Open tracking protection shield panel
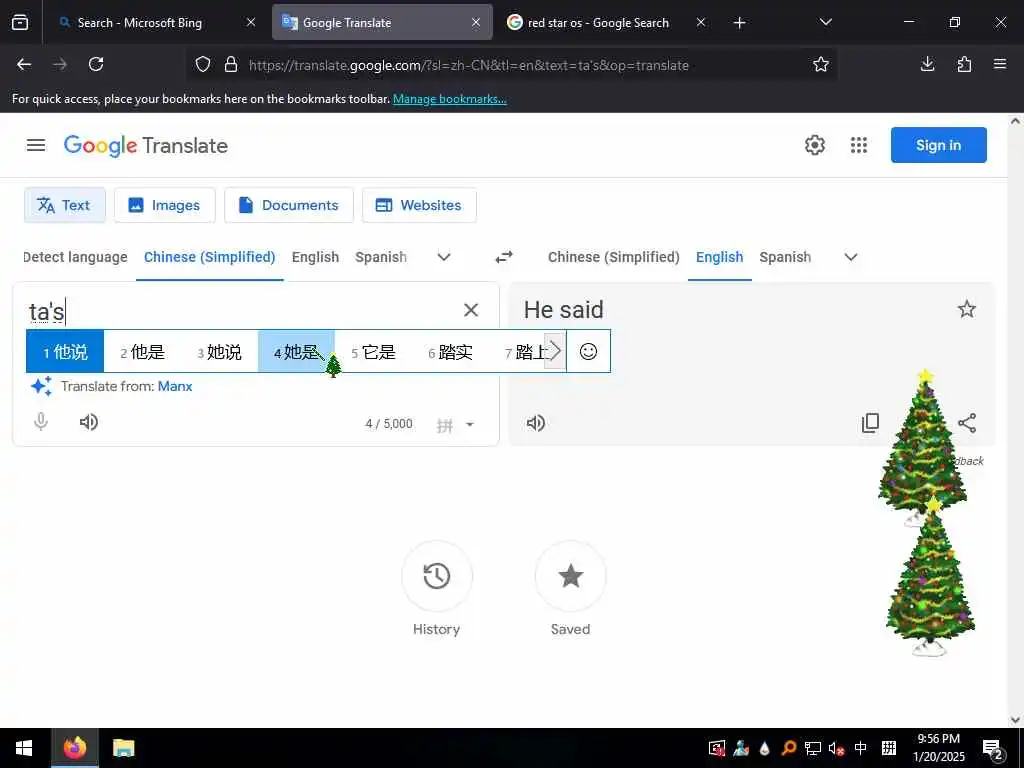The image size is (1024, 768). 203,64
